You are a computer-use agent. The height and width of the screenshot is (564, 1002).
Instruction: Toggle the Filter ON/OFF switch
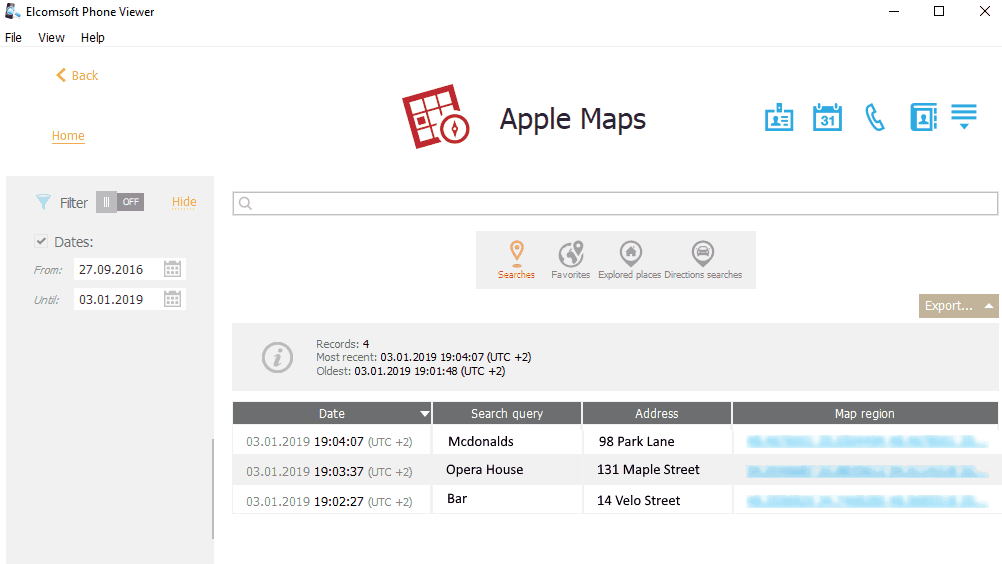(x=120, y=202)
